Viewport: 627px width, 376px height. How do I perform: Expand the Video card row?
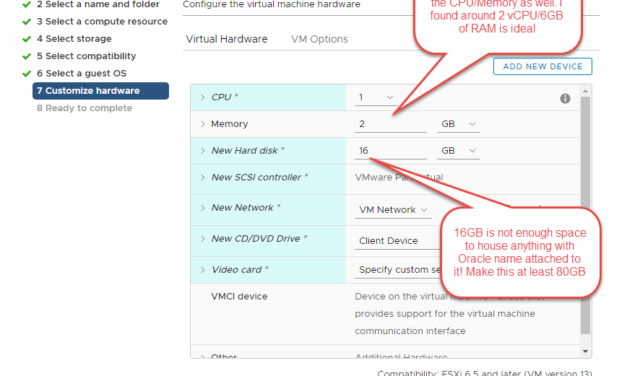[202, 270]
